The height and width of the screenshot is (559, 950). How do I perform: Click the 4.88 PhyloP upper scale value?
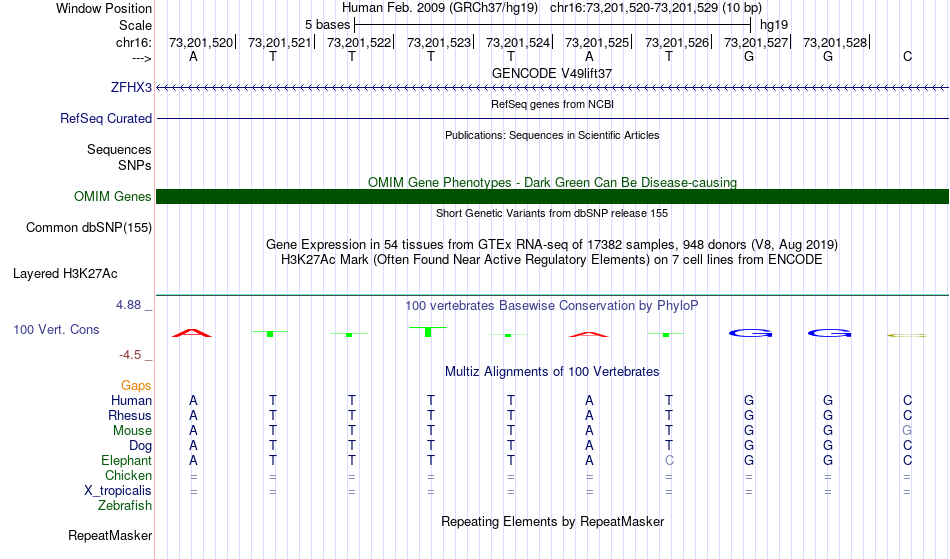128,305
